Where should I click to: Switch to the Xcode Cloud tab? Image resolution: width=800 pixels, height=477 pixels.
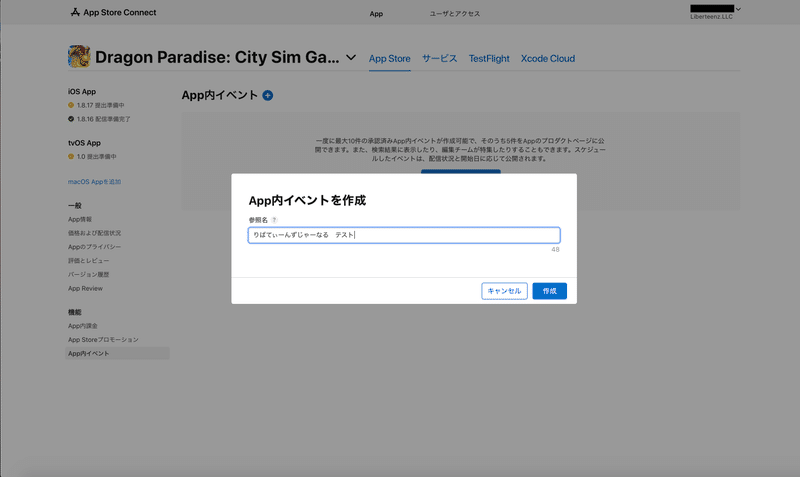[x=547, y=59]
